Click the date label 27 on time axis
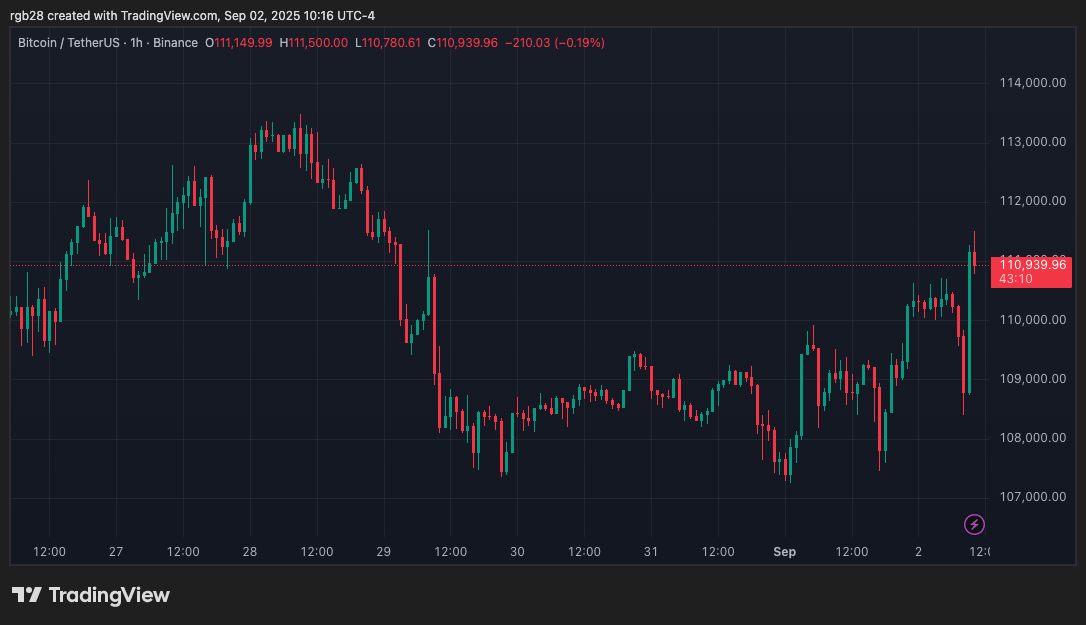This screenshot has width=1086, height=625. [116, 552]
